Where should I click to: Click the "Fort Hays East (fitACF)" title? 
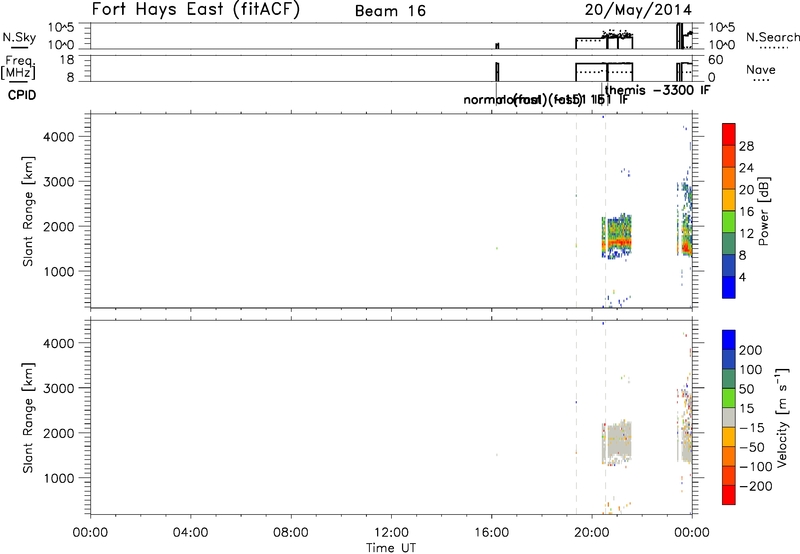(x=196, y=10)
